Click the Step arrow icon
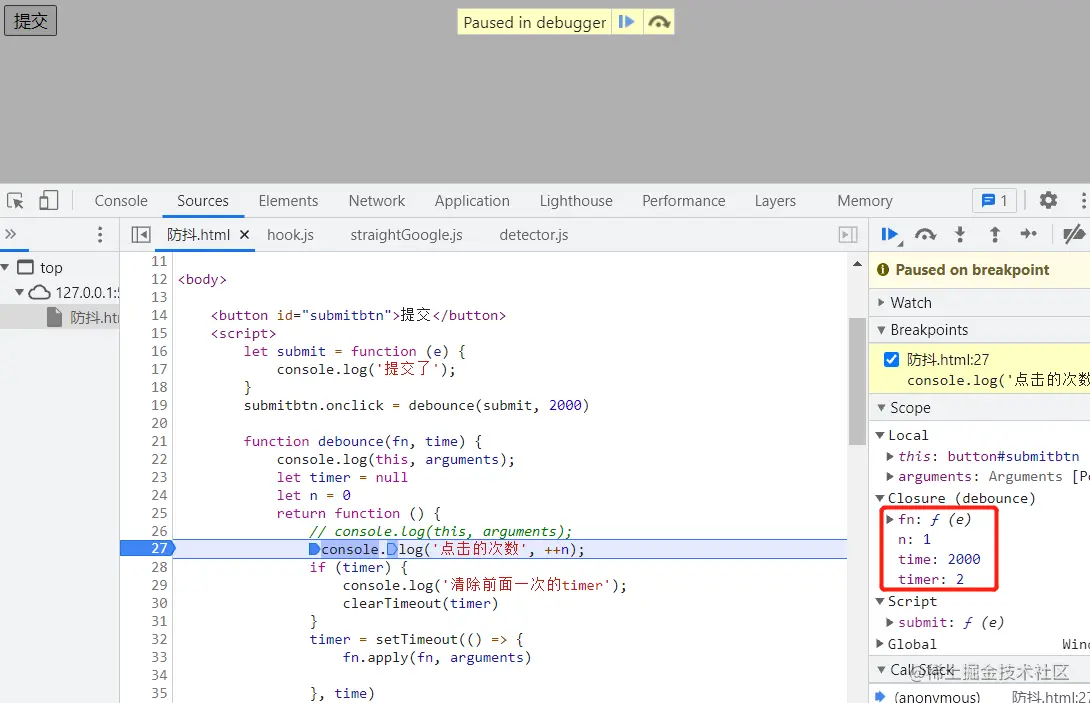 1029,234
